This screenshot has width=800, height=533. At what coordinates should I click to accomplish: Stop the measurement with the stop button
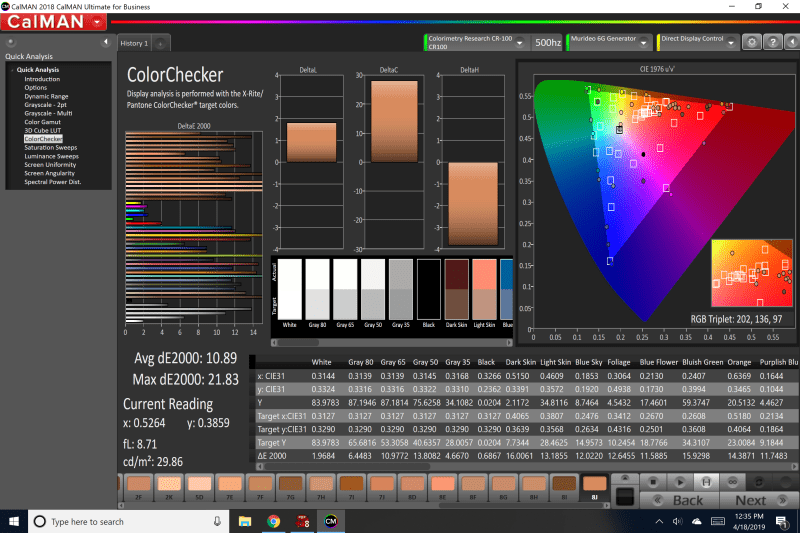tap(653, 482)
